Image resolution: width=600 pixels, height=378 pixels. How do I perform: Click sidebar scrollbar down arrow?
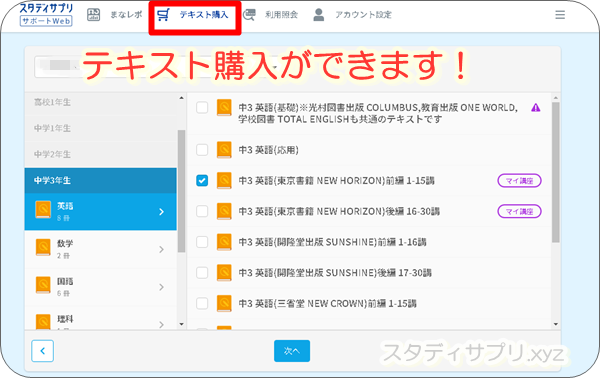[181, 324]
